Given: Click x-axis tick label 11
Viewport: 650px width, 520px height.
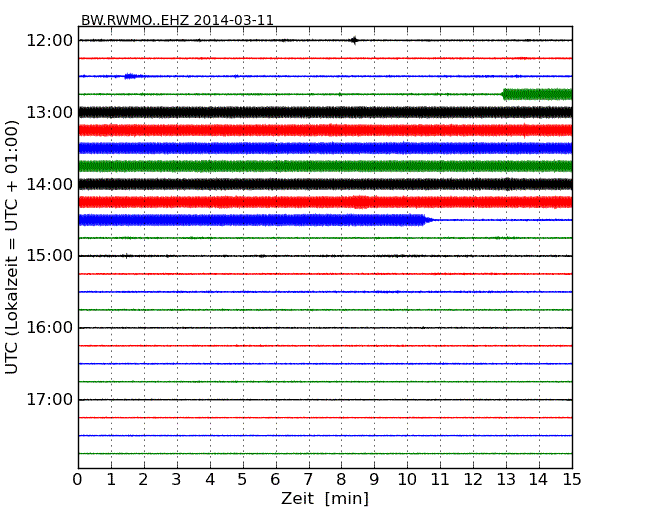Looking at the screenshot, I should [x=440, y=480].
